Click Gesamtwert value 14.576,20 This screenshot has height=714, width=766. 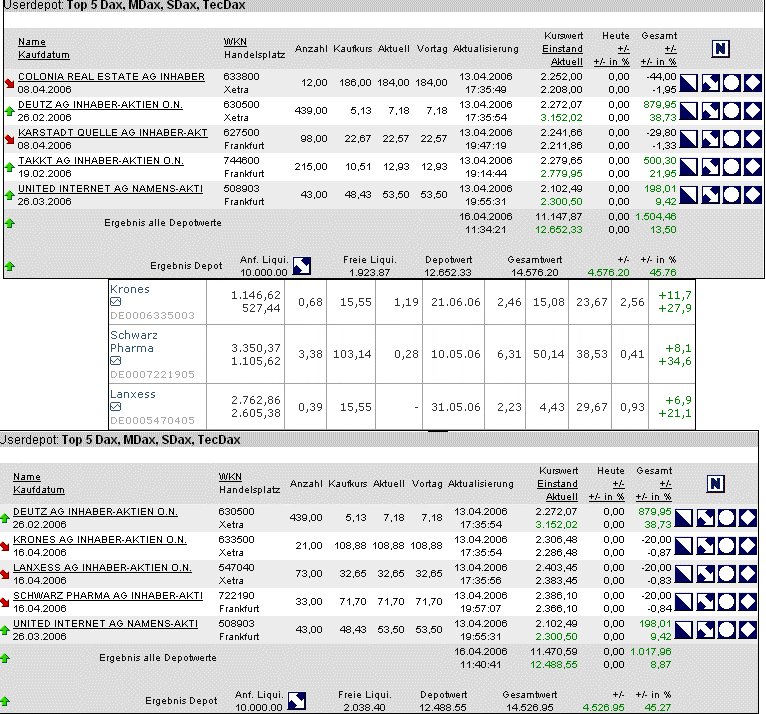coord(534,273)
